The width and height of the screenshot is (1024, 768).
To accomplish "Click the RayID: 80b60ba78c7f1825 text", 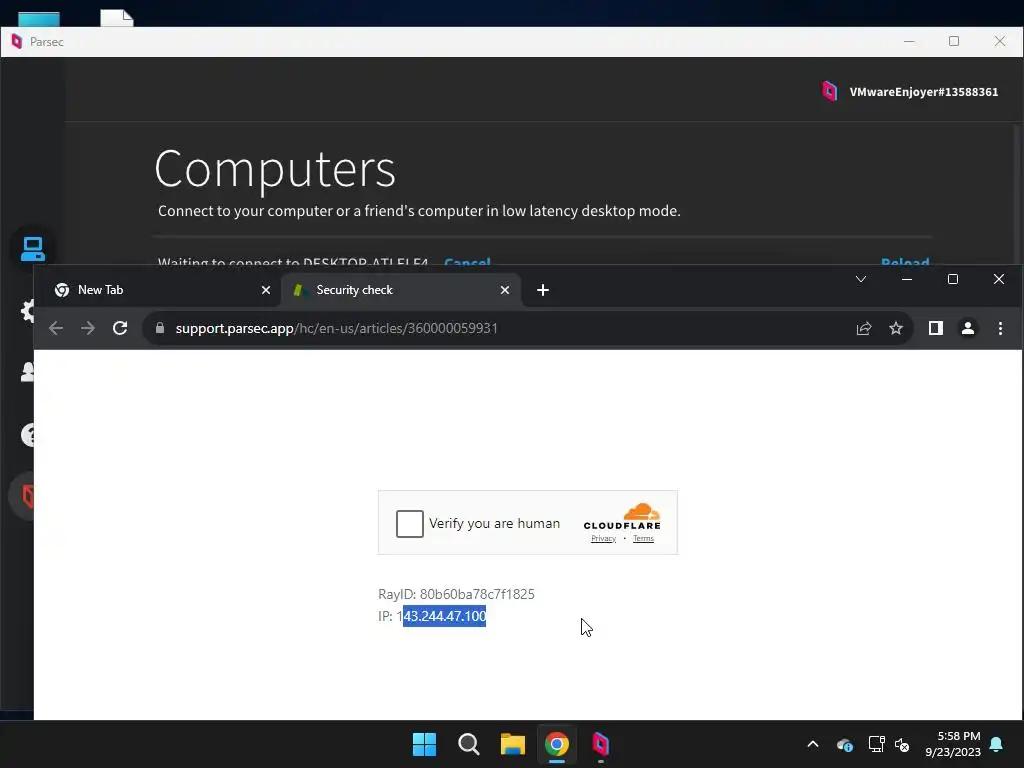I will pos(456,594).
